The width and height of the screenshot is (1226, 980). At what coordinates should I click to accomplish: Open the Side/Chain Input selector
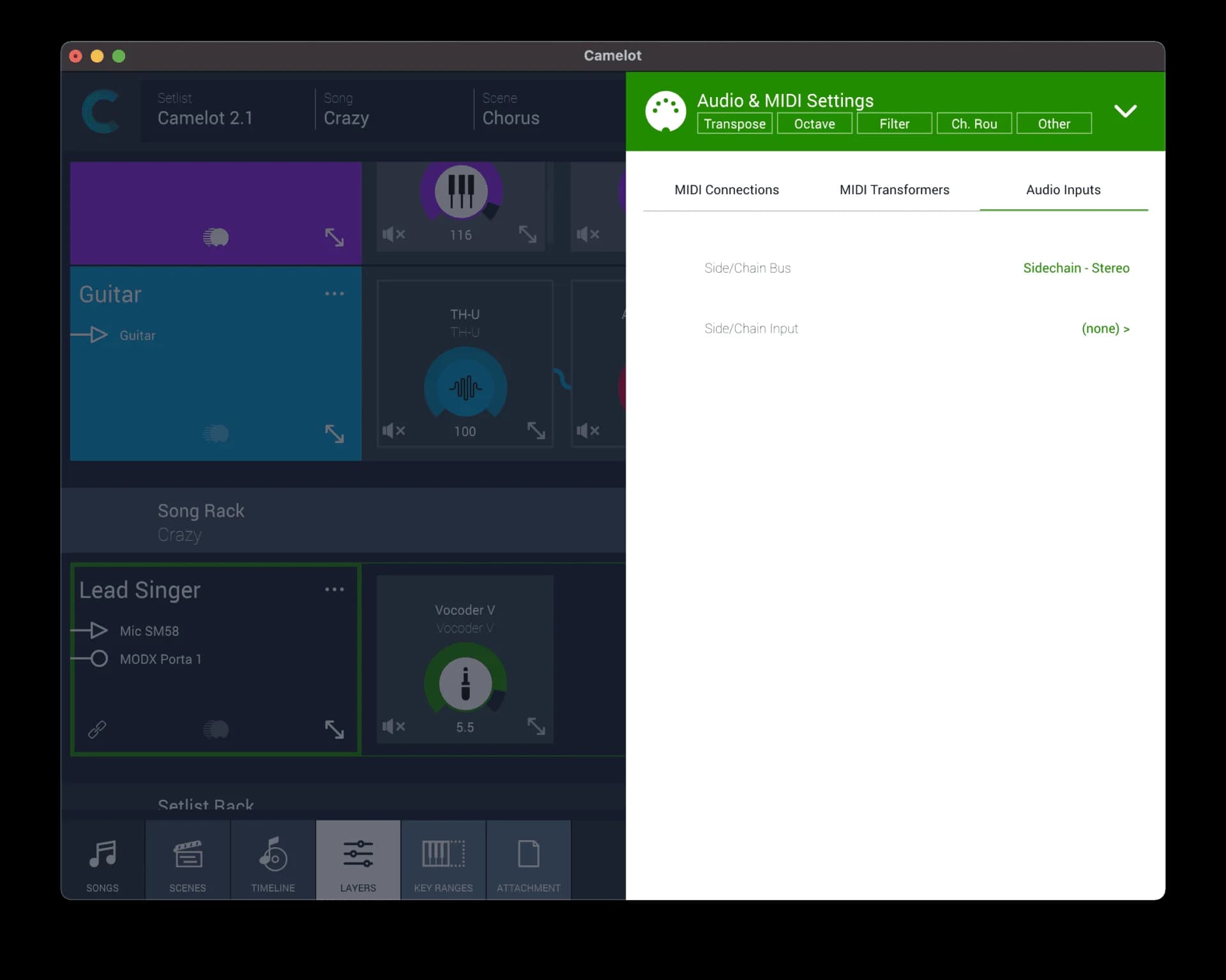(x=1106, y=328)
